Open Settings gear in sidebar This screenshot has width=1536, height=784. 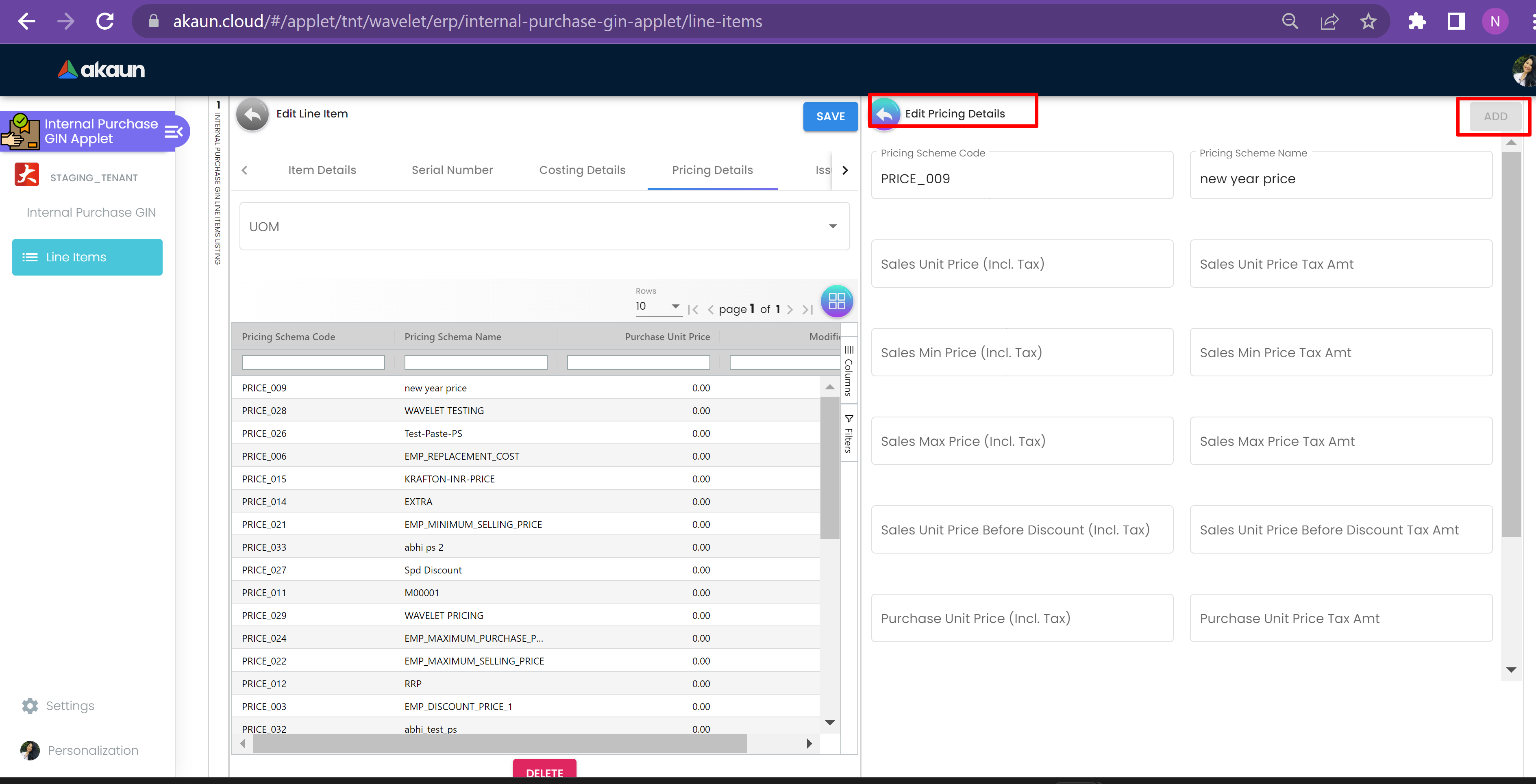coord(30,705)
